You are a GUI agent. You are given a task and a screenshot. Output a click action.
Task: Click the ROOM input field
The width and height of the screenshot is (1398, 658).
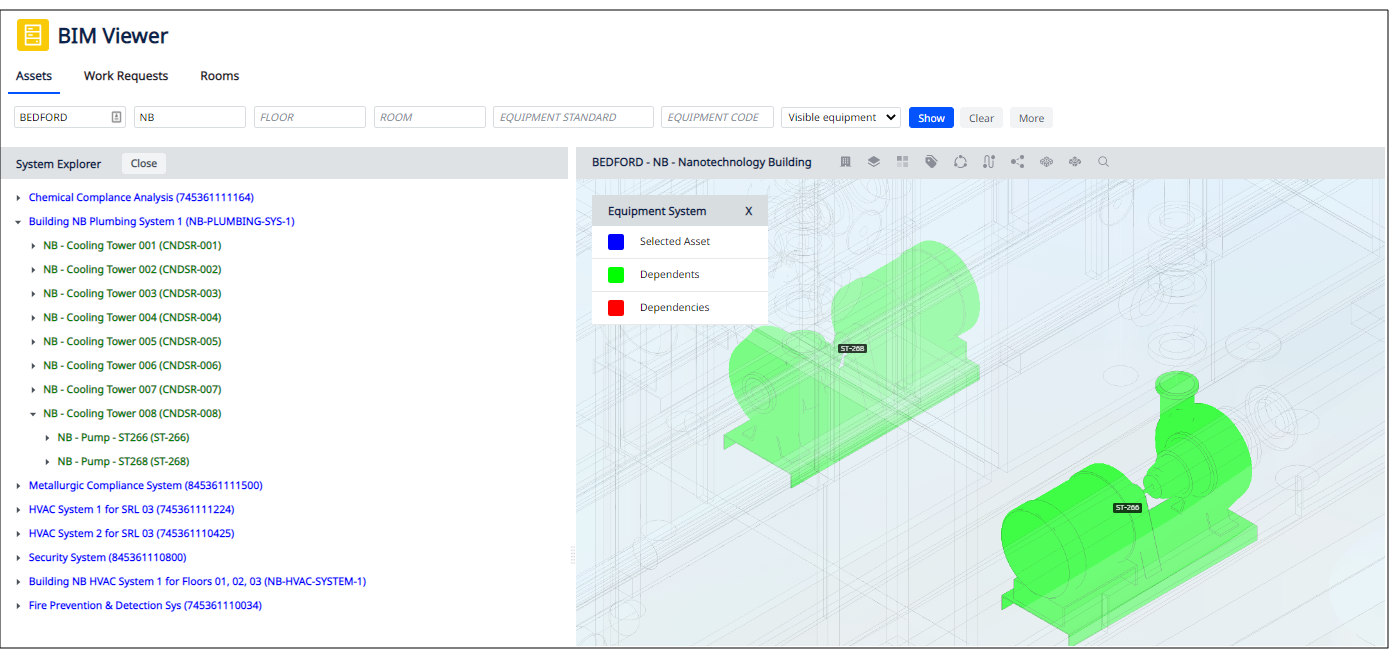click(x=430, y=117)
